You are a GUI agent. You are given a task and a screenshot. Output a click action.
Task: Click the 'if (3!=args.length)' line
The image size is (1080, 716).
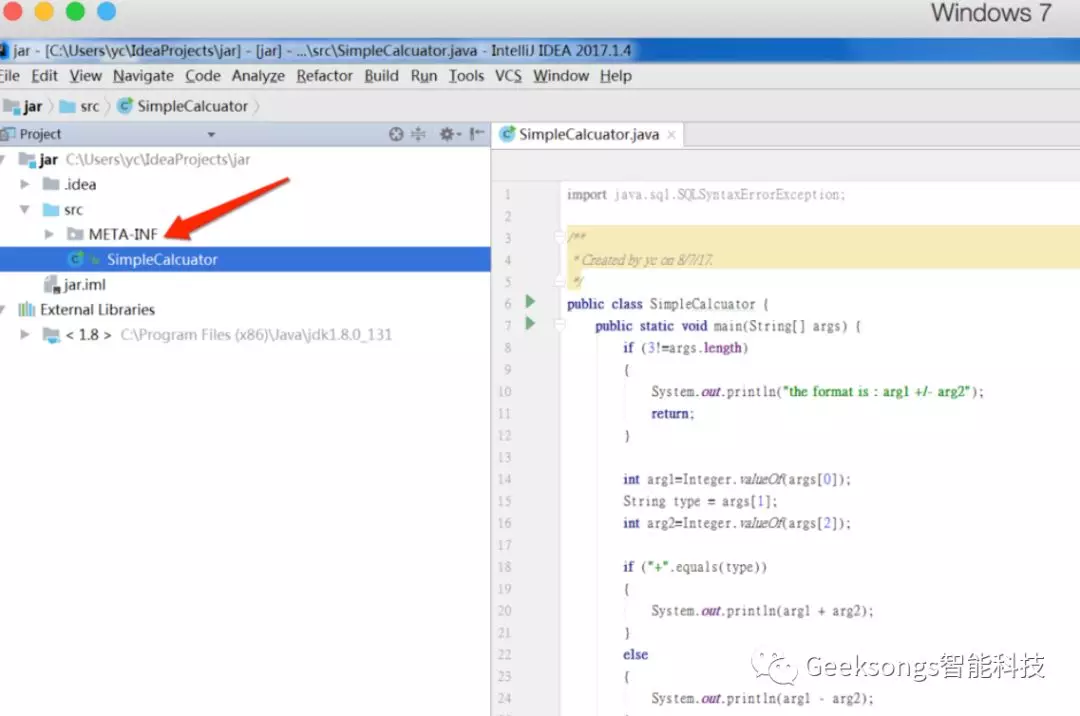tap(685, 348)
